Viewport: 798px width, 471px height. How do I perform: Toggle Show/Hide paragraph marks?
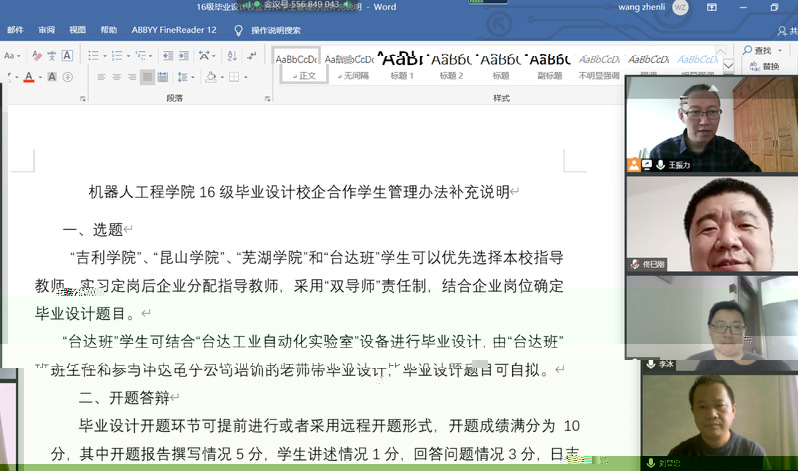click(x=251, y=56)
